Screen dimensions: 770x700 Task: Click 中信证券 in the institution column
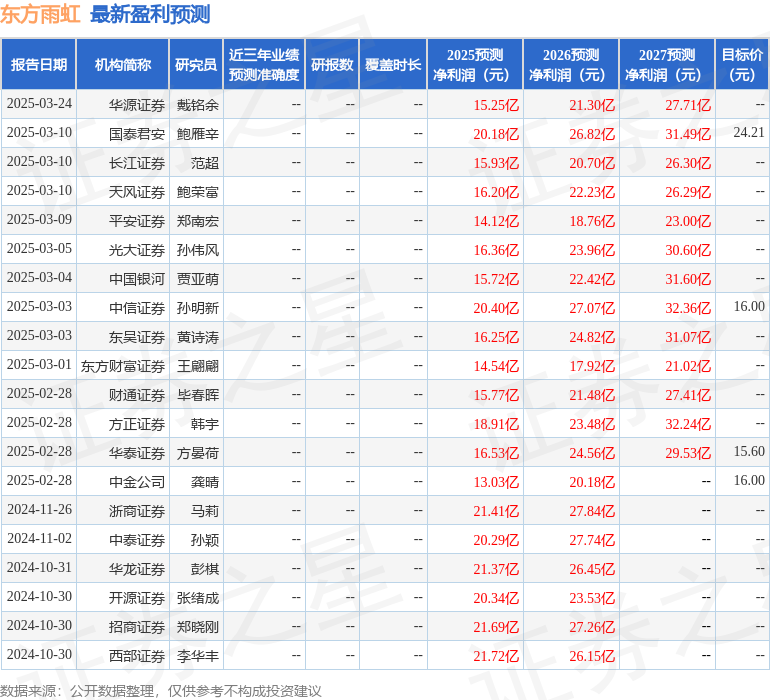coord(137,308)
